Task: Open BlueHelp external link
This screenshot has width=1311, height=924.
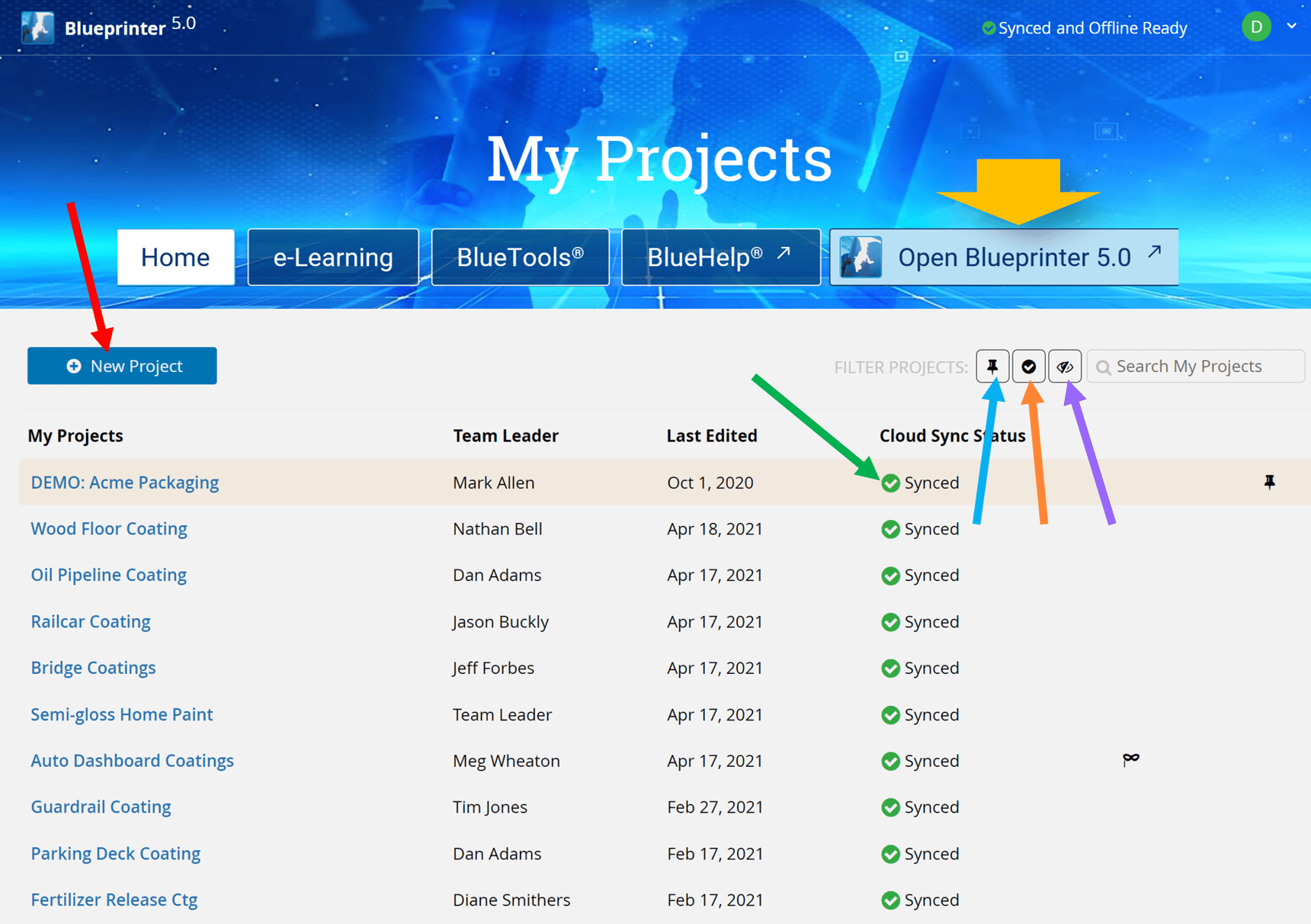Action: 720,257
